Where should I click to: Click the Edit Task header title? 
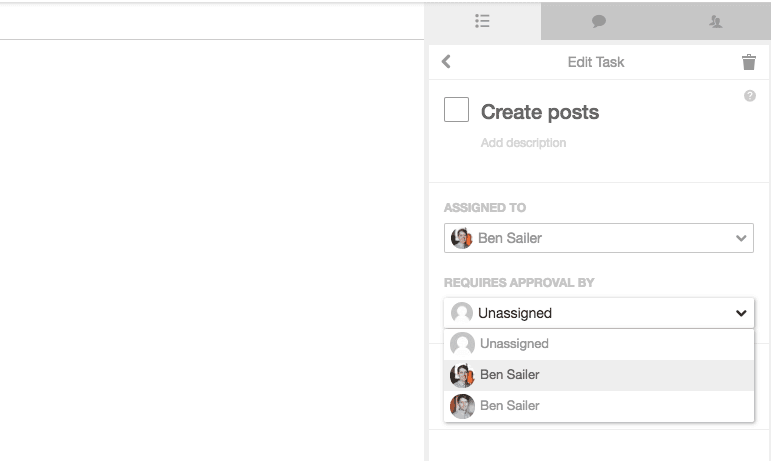(595, 62)
